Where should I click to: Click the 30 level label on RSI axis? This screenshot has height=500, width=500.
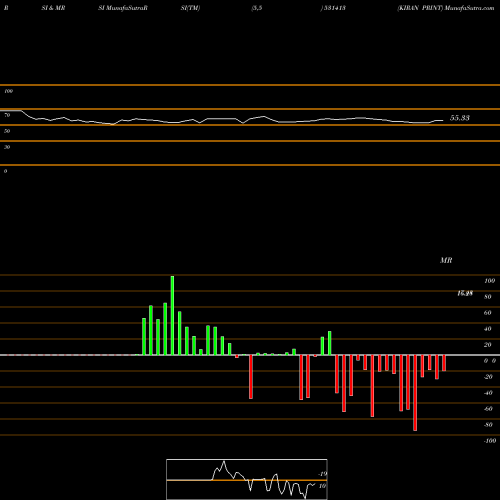tap(7, 147)
